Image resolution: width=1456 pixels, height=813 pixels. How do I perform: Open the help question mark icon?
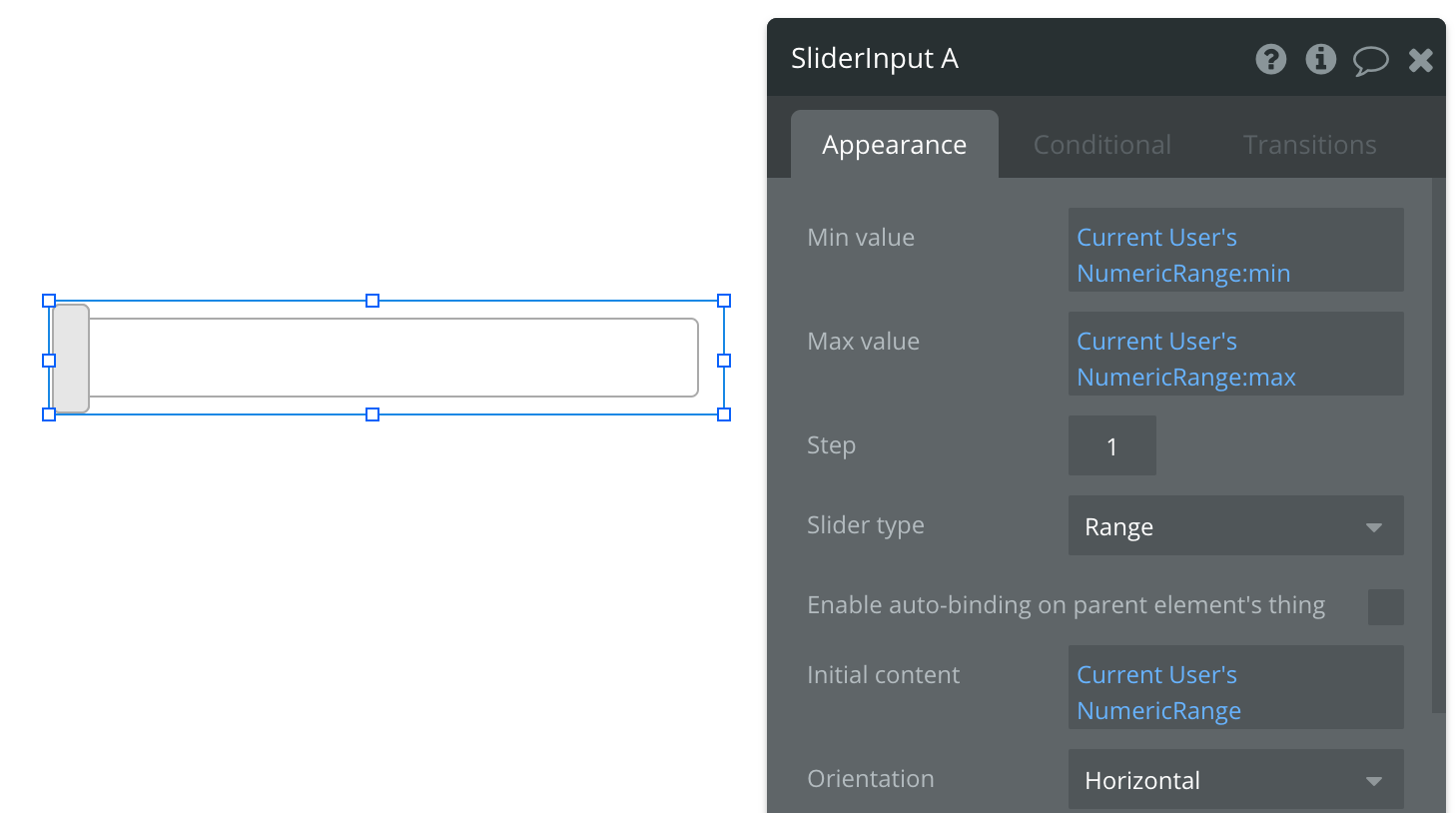(1270, 60)
